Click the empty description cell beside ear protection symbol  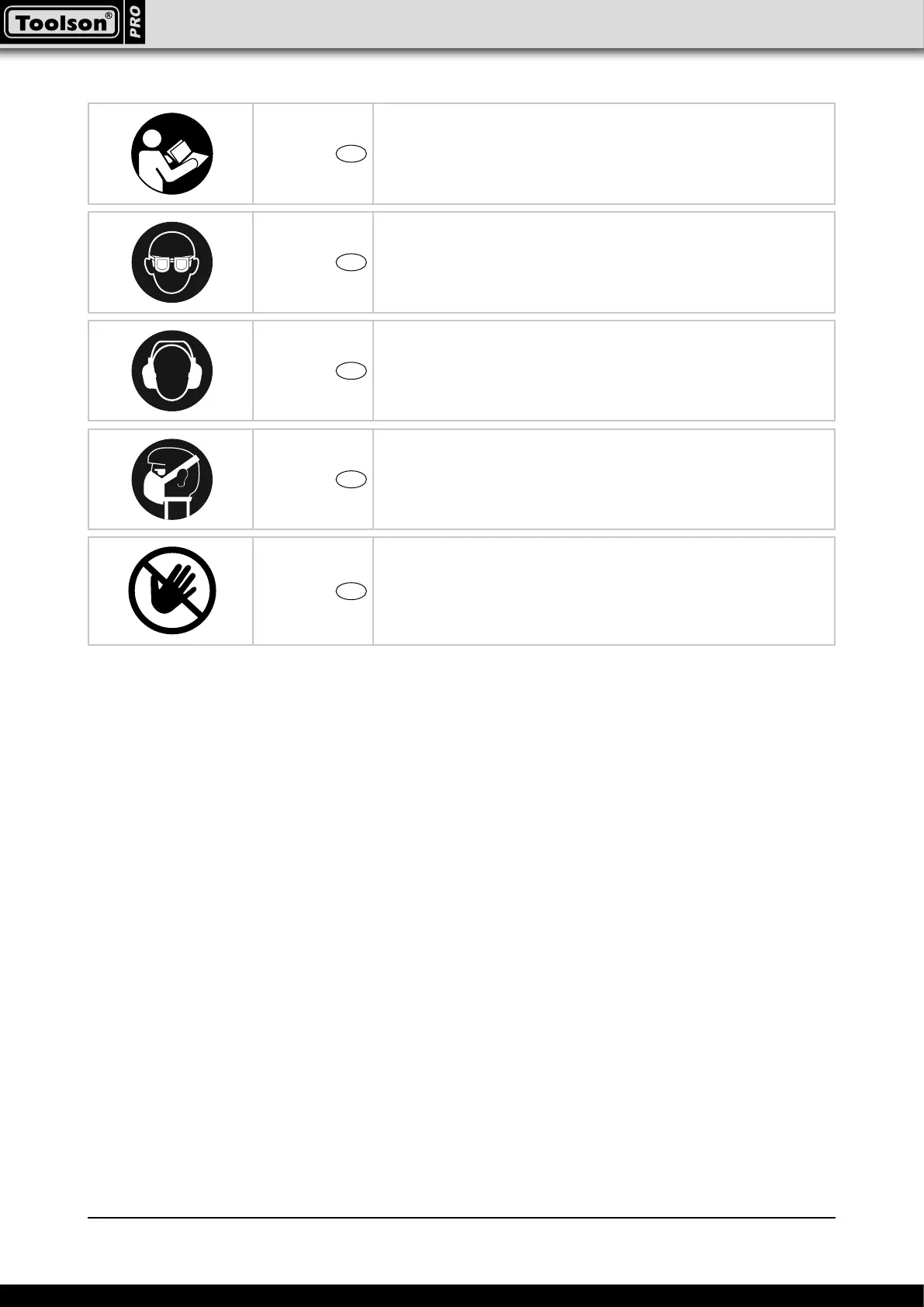tap(604, 371)
